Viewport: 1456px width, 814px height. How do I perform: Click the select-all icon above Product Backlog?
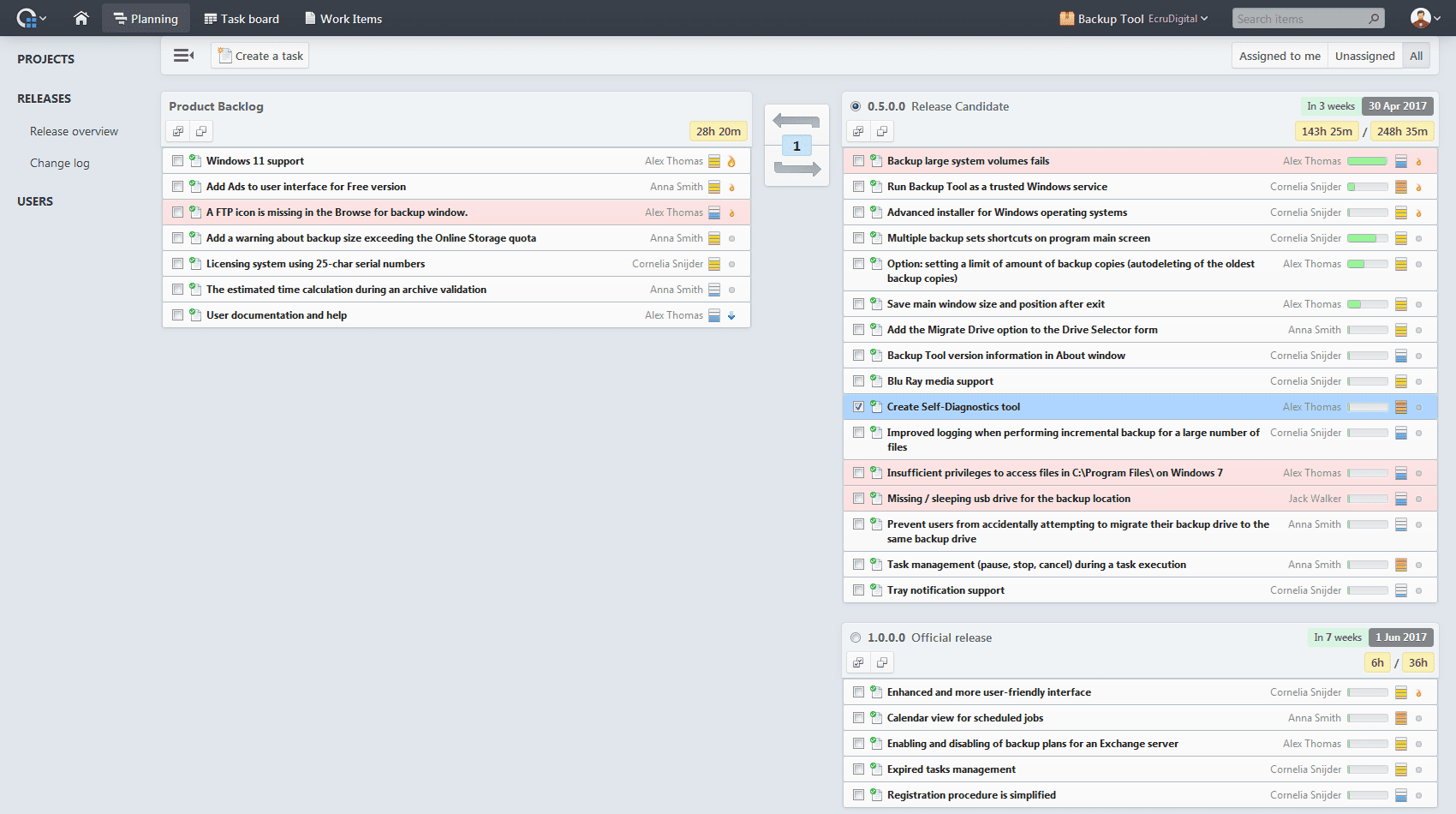click(x=178, y=131)
